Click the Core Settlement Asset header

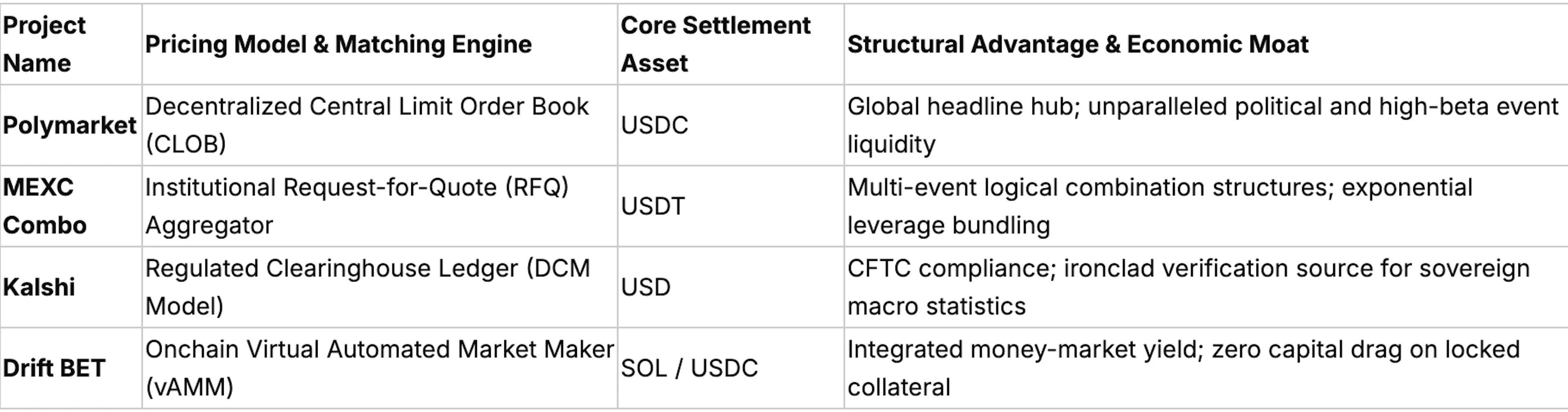(x=715, y=44)
